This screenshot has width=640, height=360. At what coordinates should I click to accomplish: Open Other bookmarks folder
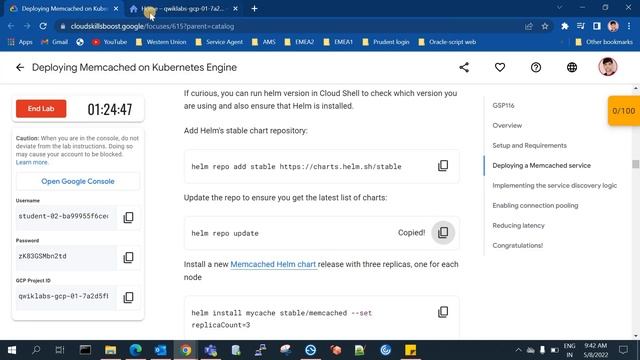pyautogui.click(x=604, y=42)
